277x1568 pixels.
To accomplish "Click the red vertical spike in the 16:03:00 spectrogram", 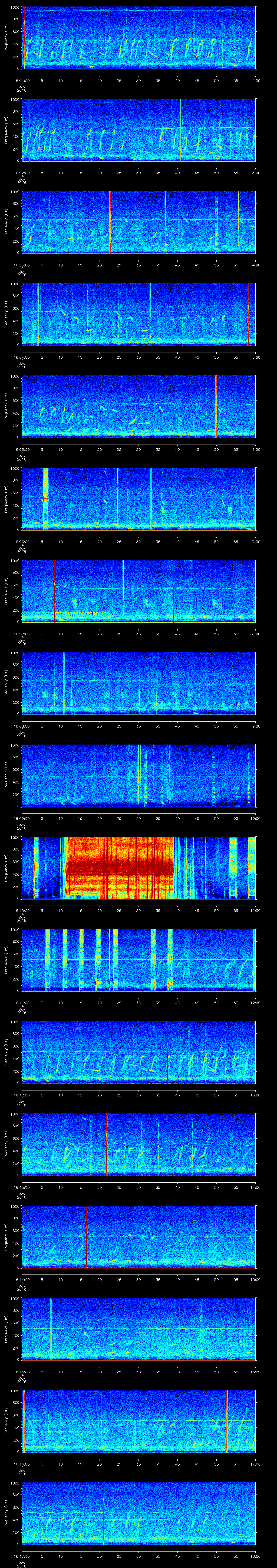I will 110,222.
